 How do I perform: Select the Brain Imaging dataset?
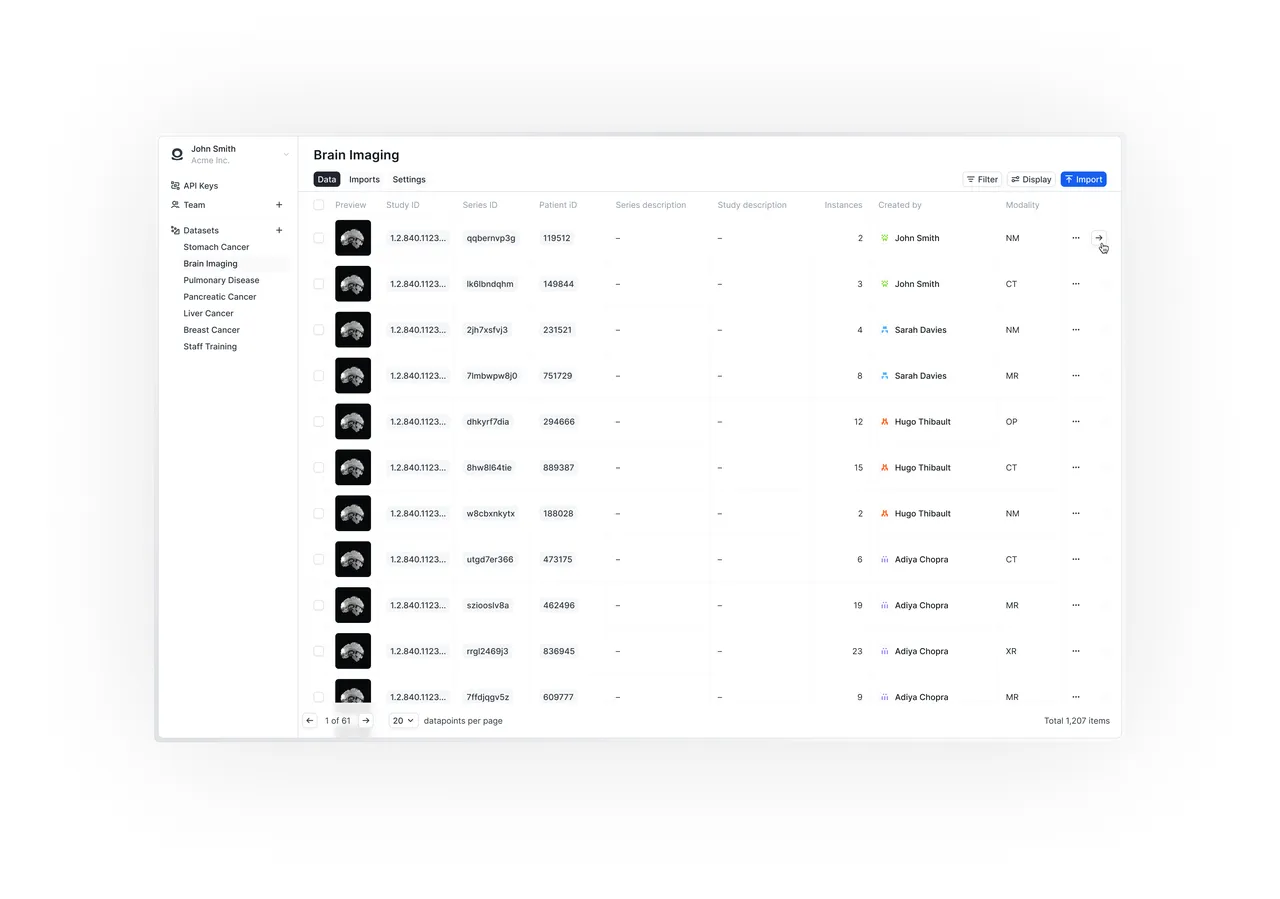[210, 264]
